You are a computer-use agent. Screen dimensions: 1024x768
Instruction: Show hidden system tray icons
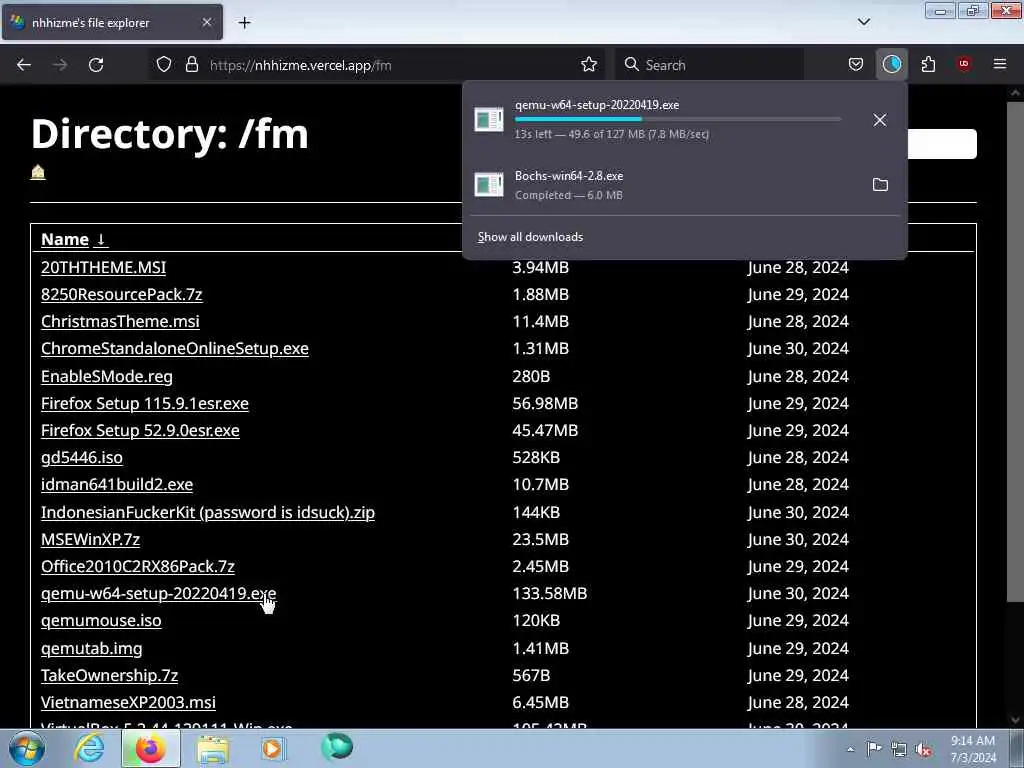850,749
